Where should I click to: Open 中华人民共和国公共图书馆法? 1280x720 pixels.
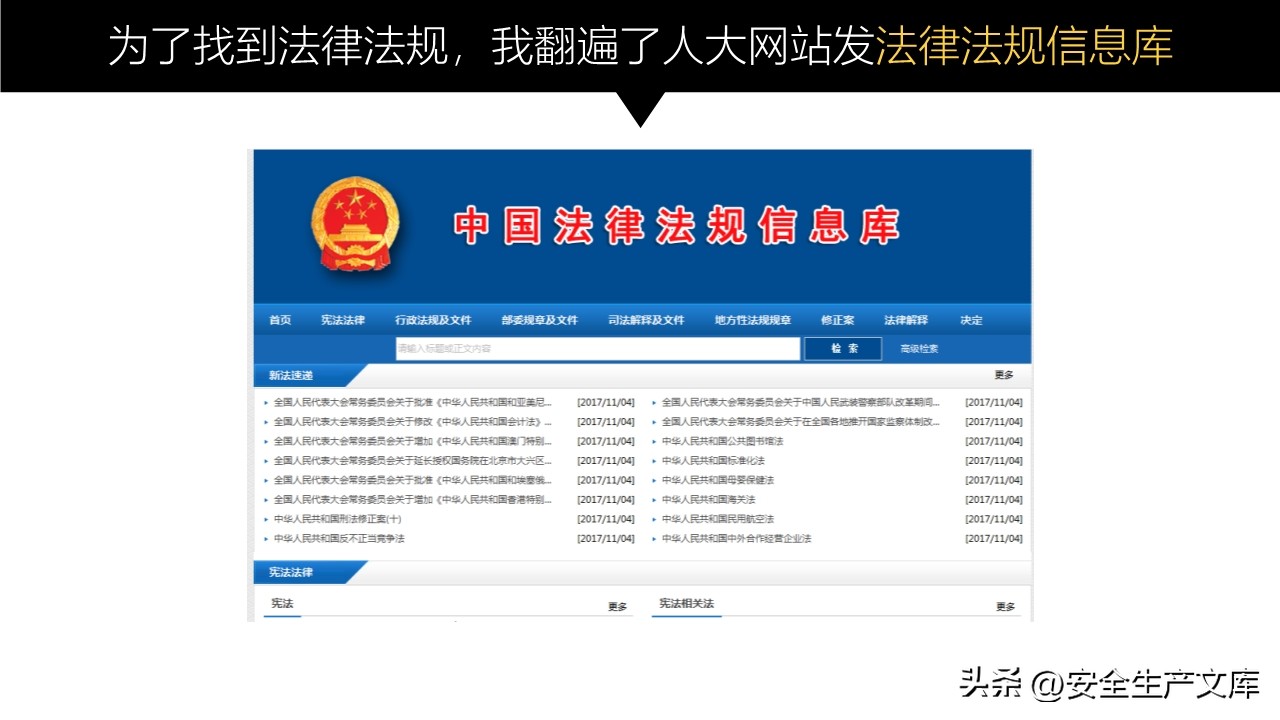click(x=722, y=441)
